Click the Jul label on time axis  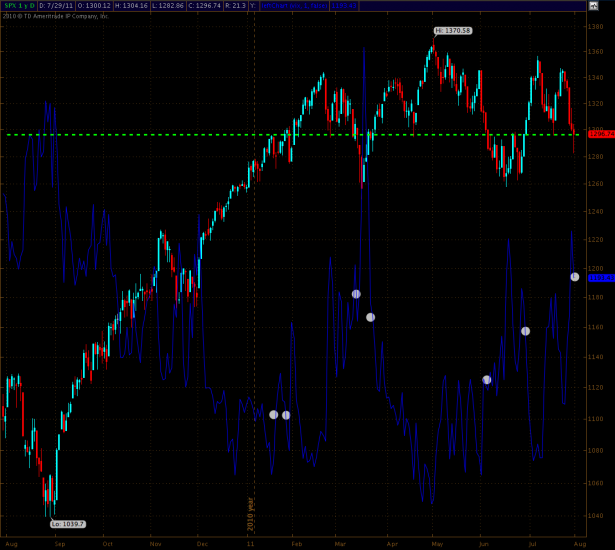pyautogui.click(x=532, y=544)
